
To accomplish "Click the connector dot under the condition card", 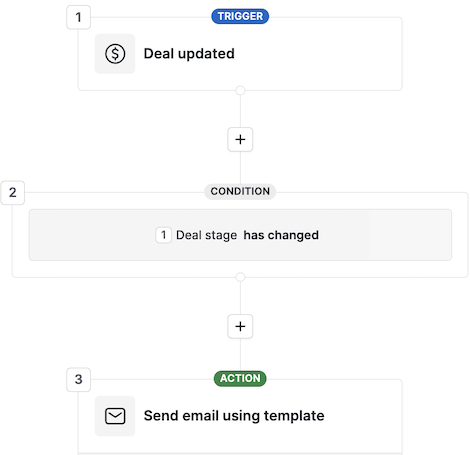I will tap(240, 277).
